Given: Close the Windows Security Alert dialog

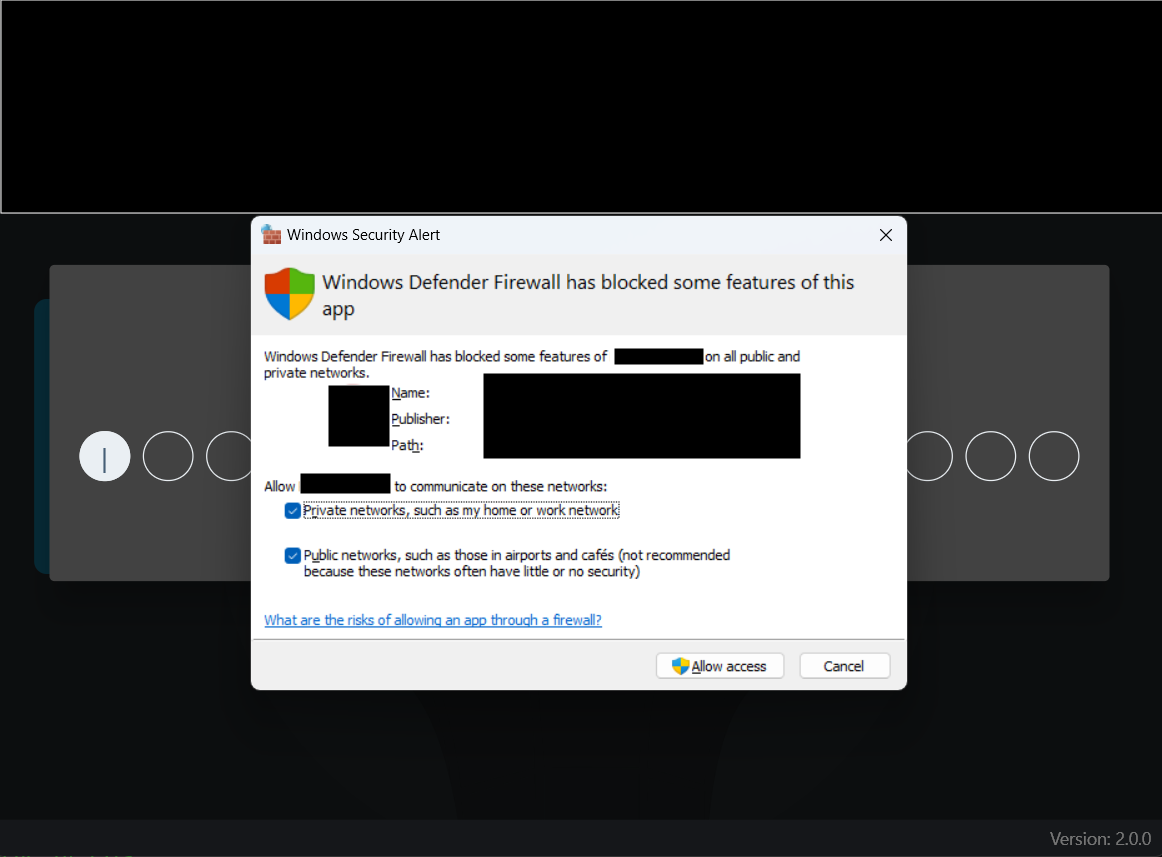Looking at the screenshot, I should [x=885, y=234].
